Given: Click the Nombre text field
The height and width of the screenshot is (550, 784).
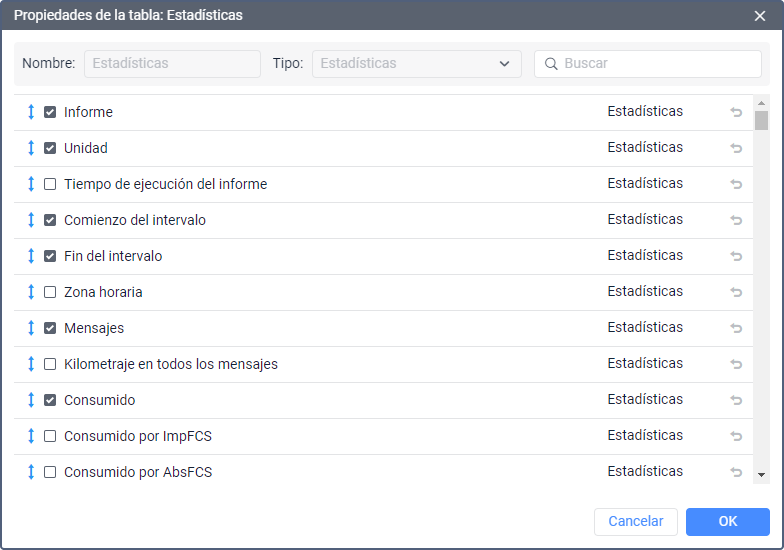Looking at the screenshot, I should pos(172,64).
